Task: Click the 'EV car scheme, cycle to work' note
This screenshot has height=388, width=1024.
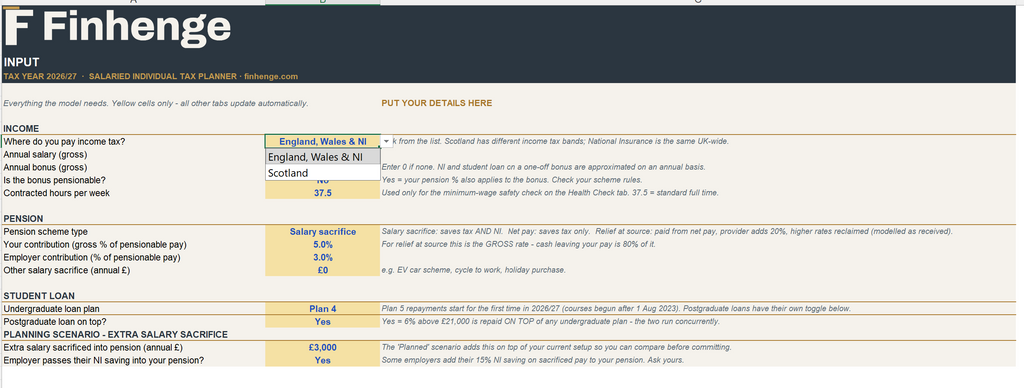Action: click(473, 270)
